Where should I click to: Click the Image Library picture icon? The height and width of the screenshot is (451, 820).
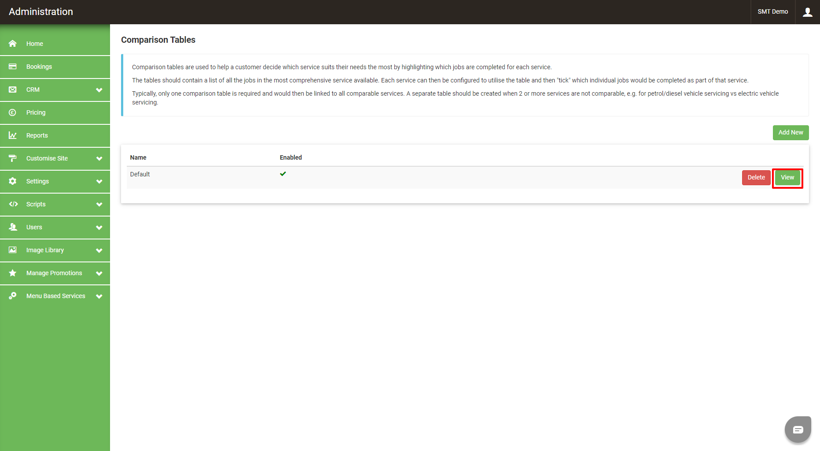(13, 250)
